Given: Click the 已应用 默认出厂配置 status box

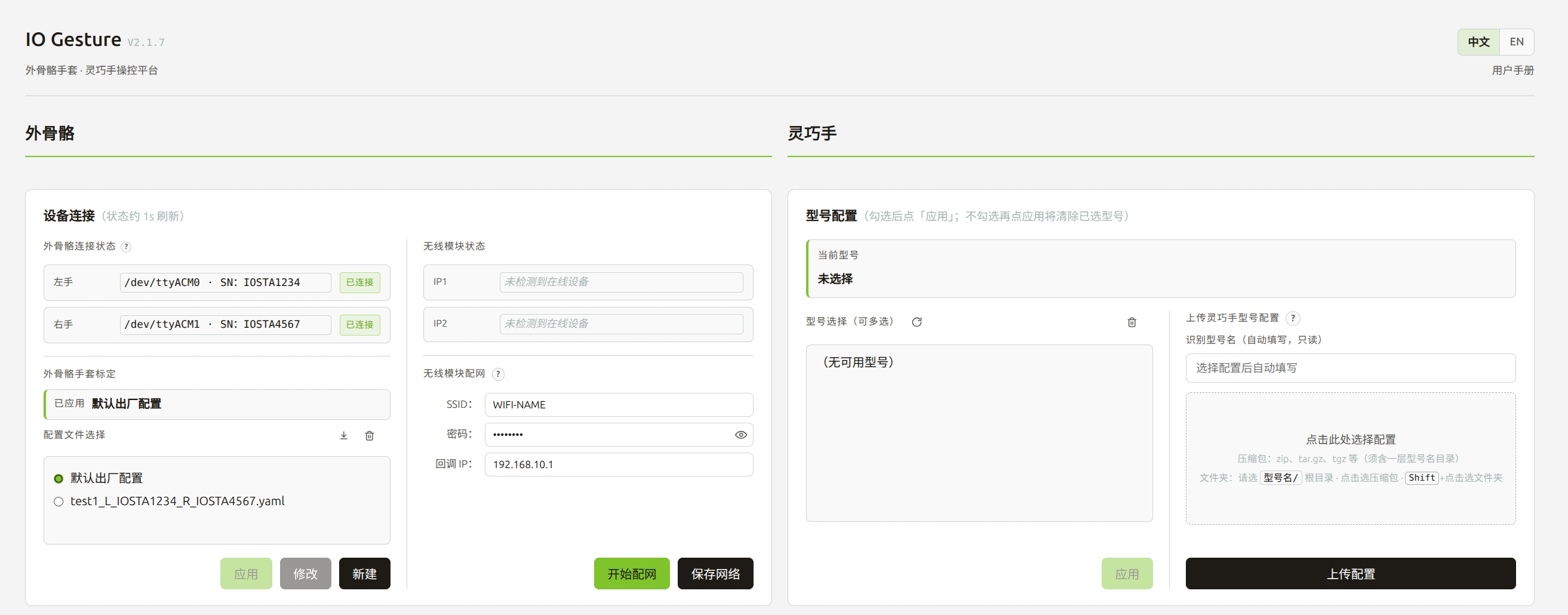Looking at the screenshot, I should click(x=217, y=404).
